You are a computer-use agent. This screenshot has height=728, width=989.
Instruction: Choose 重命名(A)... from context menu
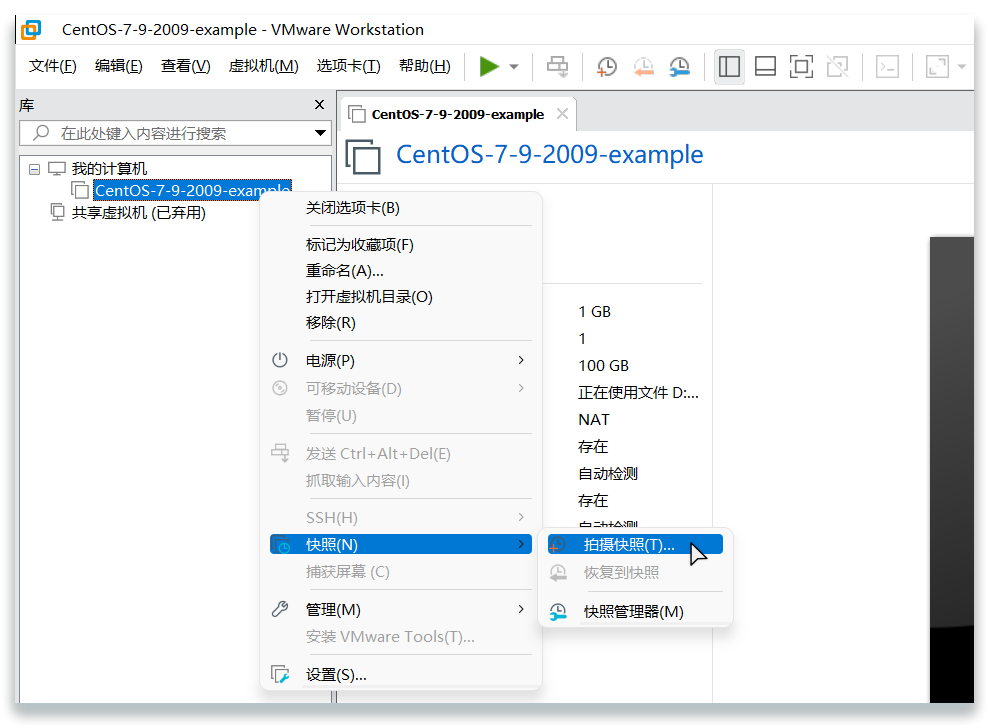(x=401, y=271)
